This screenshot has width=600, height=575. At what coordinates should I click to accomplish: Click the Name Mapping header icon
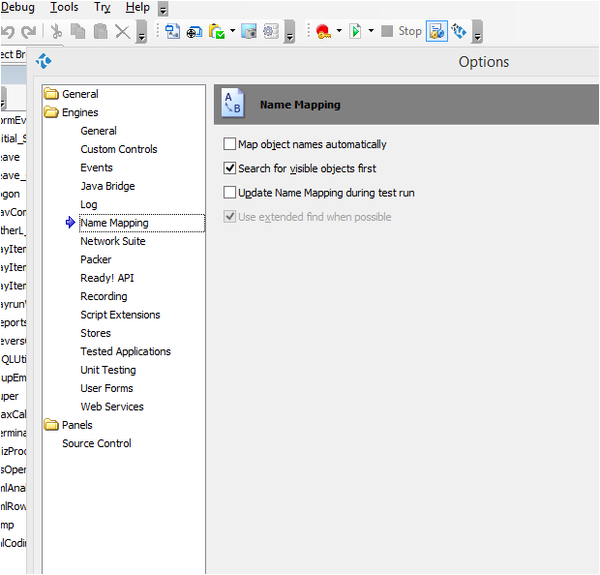pyautogui.click(x=232, y=103)
